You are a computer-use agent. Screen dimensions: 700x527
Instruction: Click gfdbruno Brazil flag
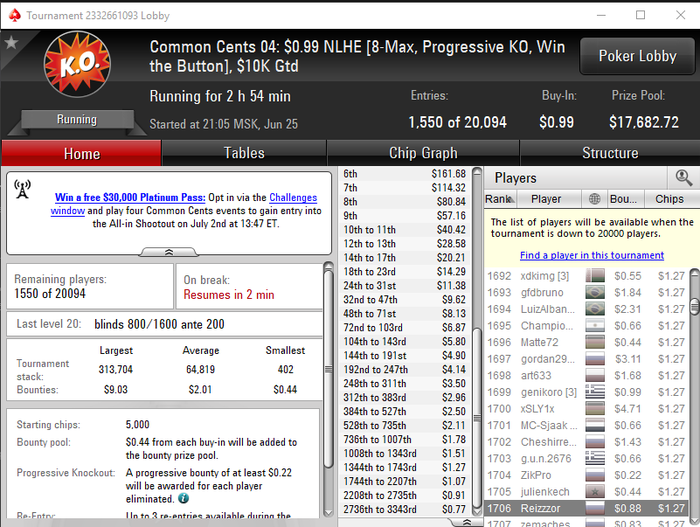[x=595, y=293]
